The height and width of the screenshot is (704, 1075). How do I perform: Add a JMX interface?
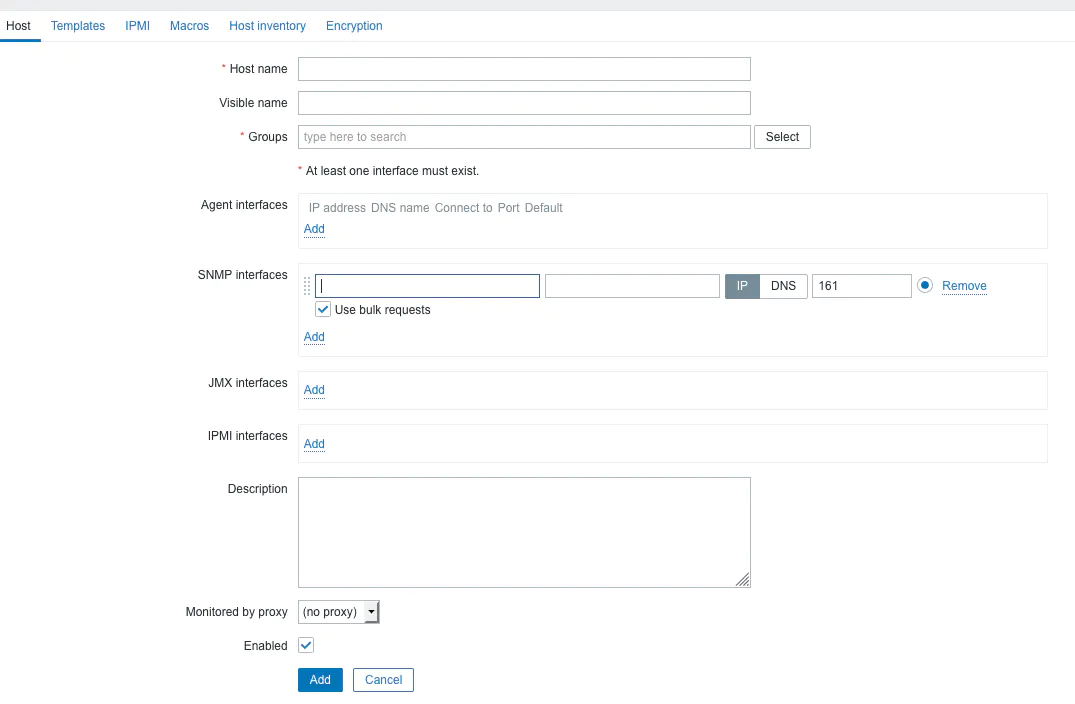[x=314, y=390]
